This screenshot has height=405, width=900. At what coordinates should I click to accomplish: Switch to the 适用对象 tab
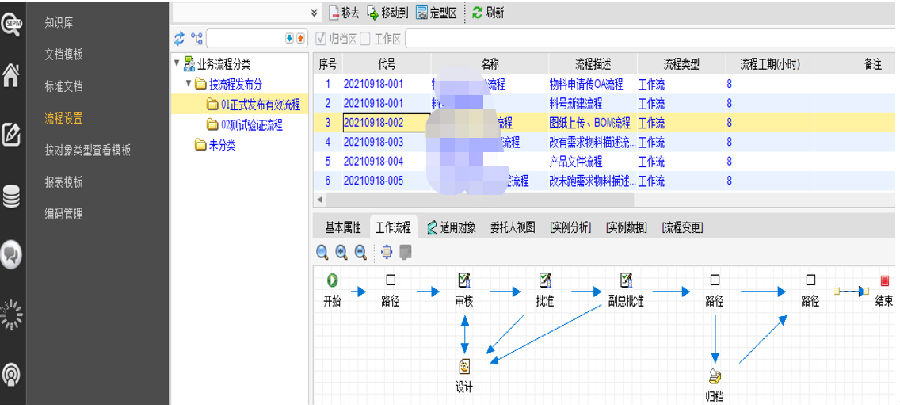click(451, 227)
